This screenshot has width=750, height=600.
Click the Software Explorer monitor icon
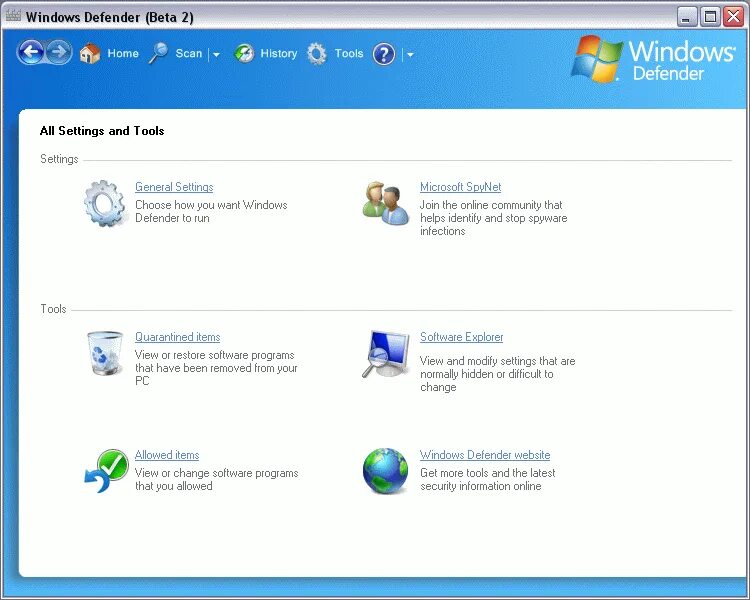[x=386, y=354]
